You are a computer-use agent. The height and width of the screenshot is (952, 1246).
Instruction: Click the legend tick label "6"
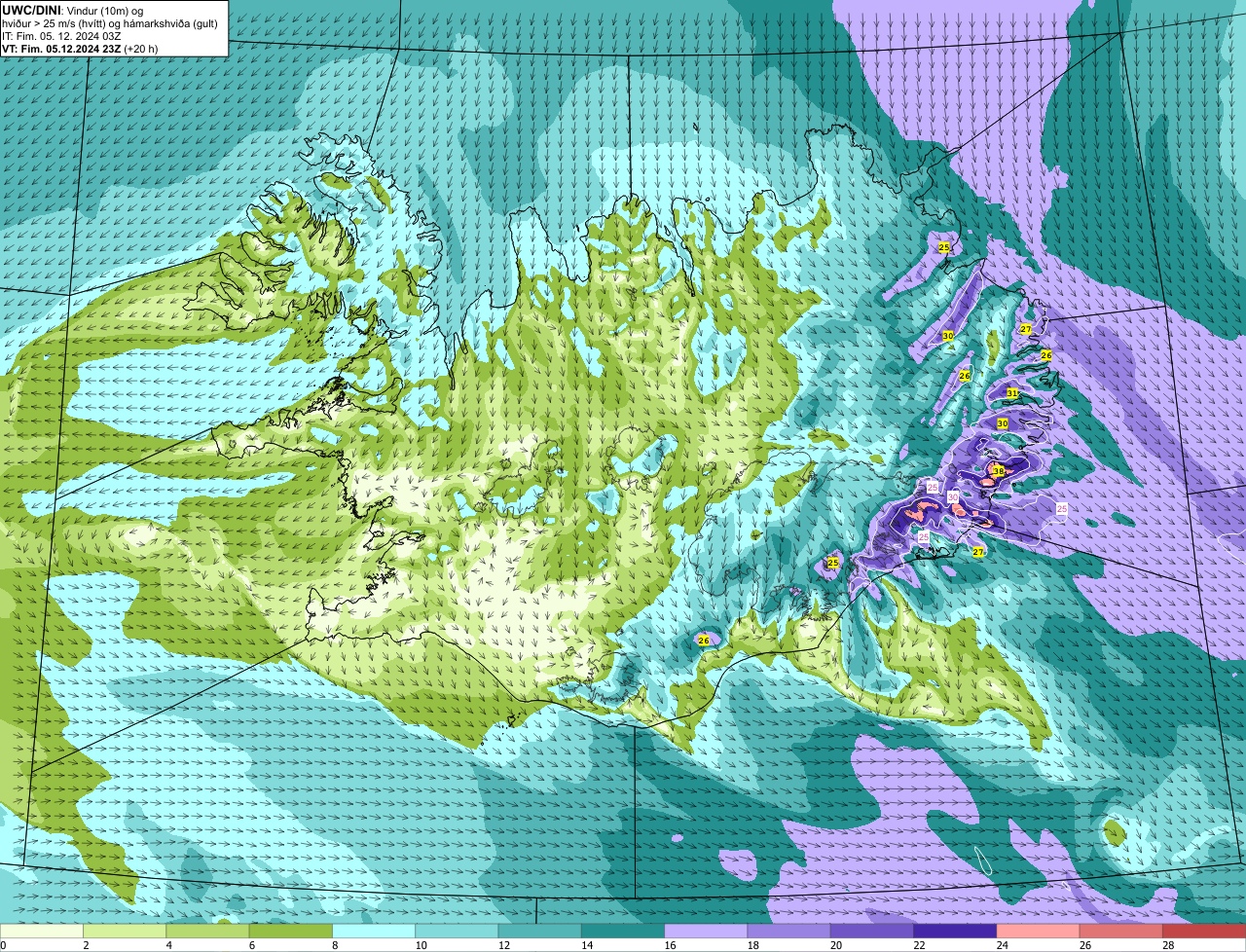click(x=252, y=945)
